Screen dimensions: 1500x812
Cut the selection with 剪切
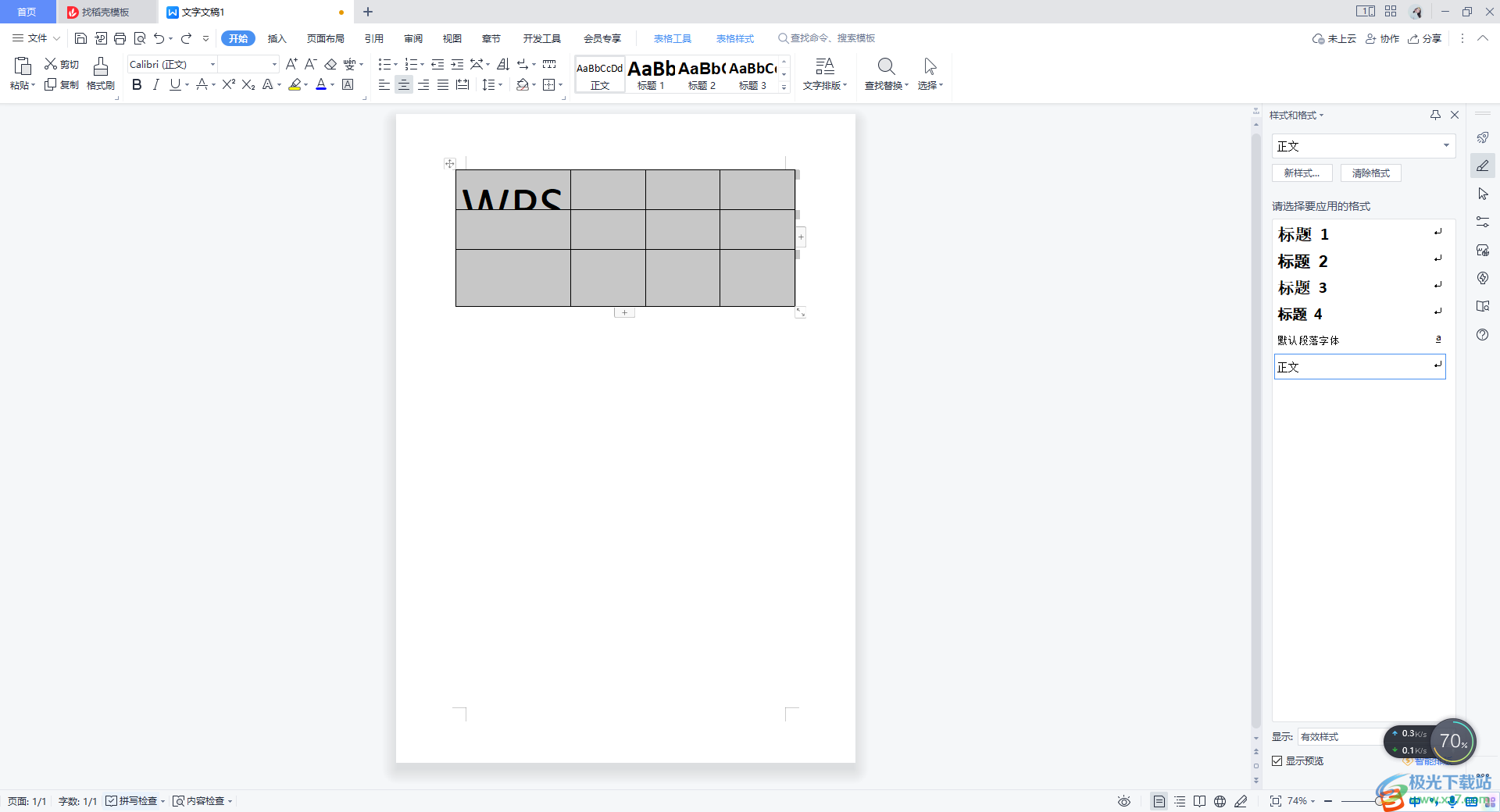tap(62, 64)
